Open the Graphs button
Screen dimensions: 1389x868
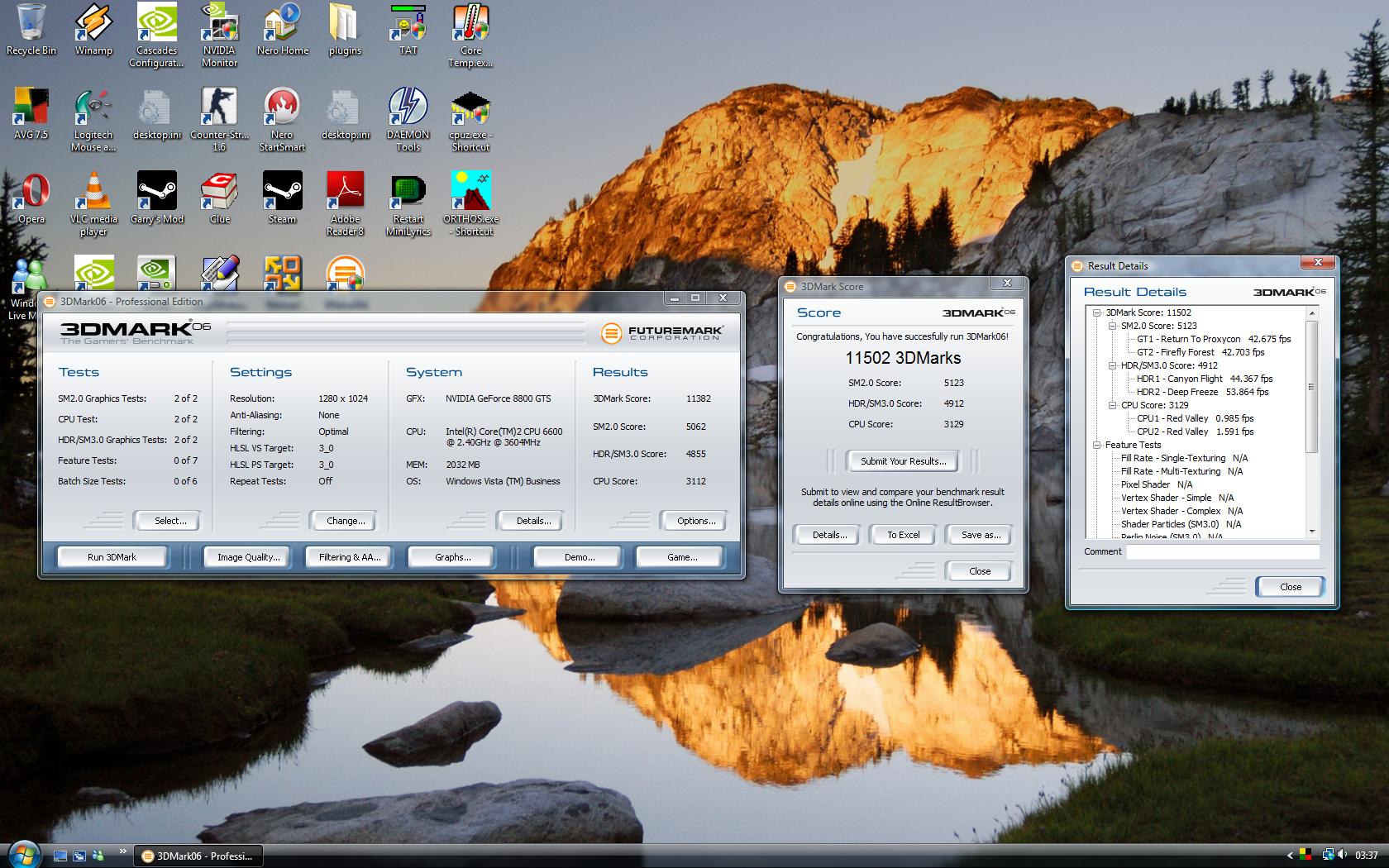[x=452, y=557]
